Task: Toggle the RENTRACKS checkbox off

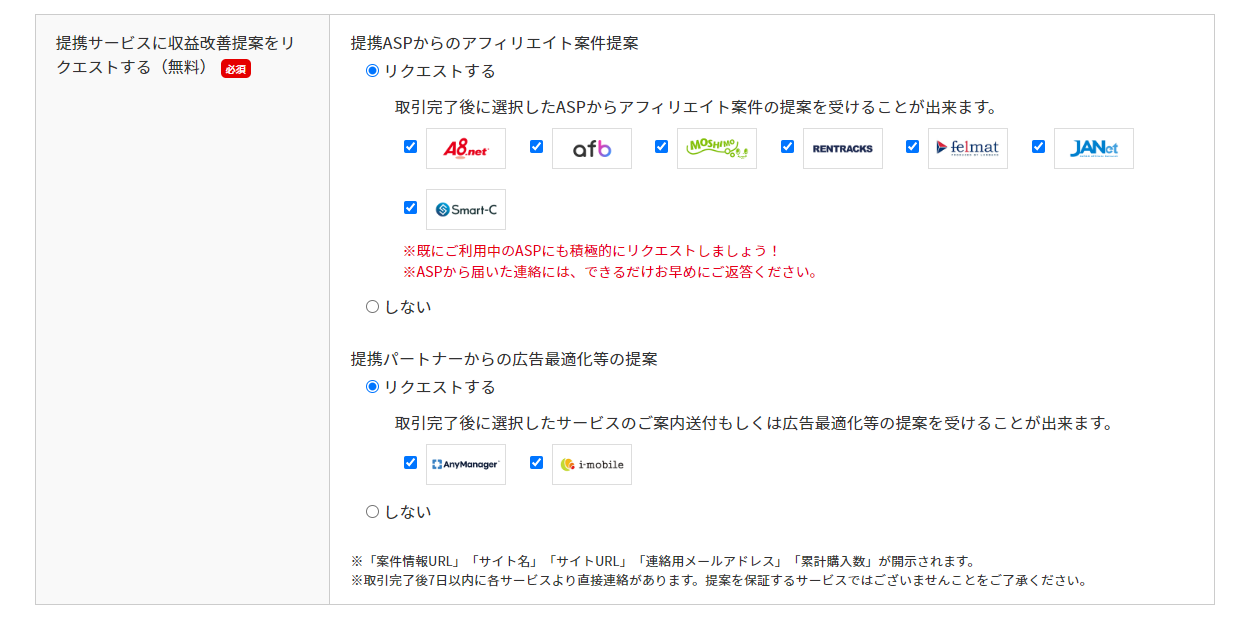Action: [786, 147]
